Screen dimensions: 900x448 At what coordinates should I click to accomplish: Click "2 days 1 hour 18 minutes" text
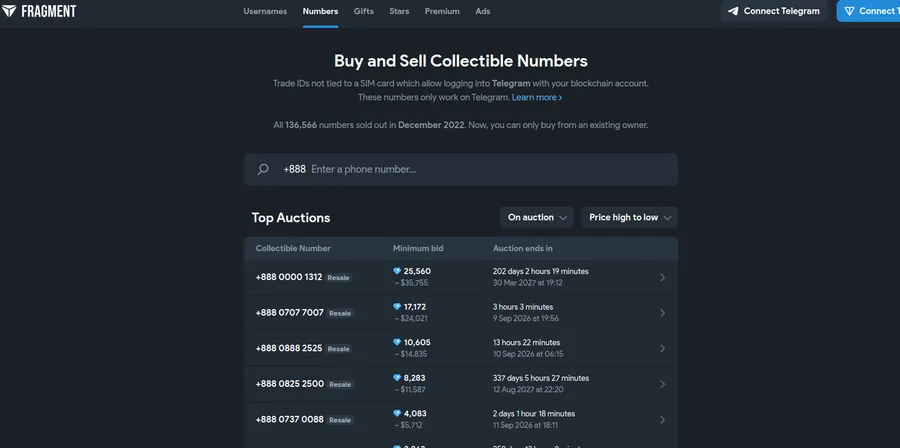click(534, 414)
